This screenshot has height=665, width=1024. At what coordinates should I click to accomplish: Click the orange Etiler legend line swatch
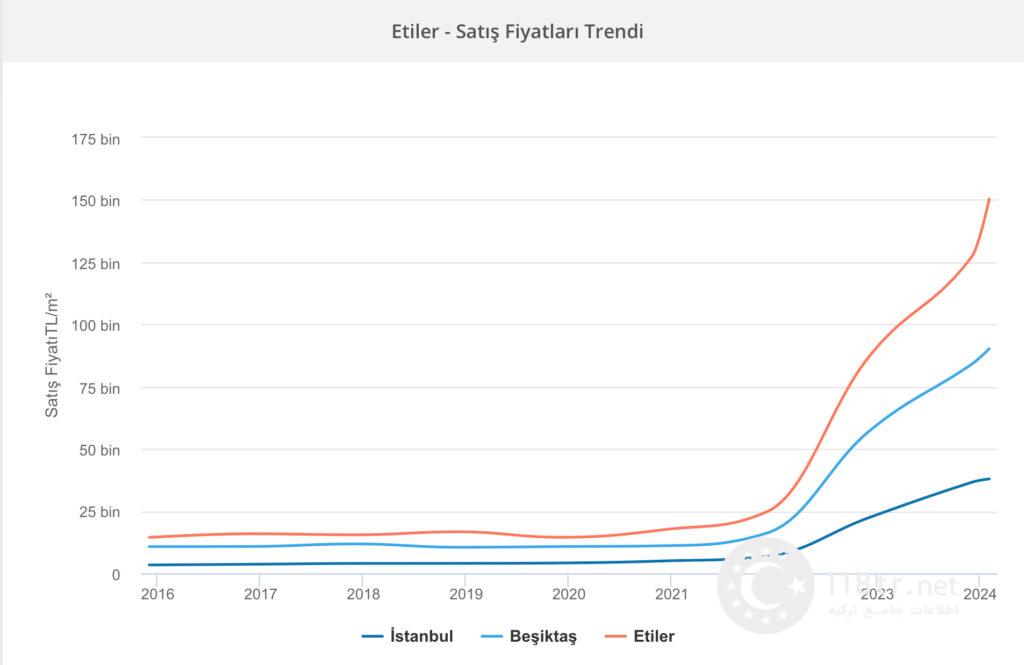click(615, 636)
